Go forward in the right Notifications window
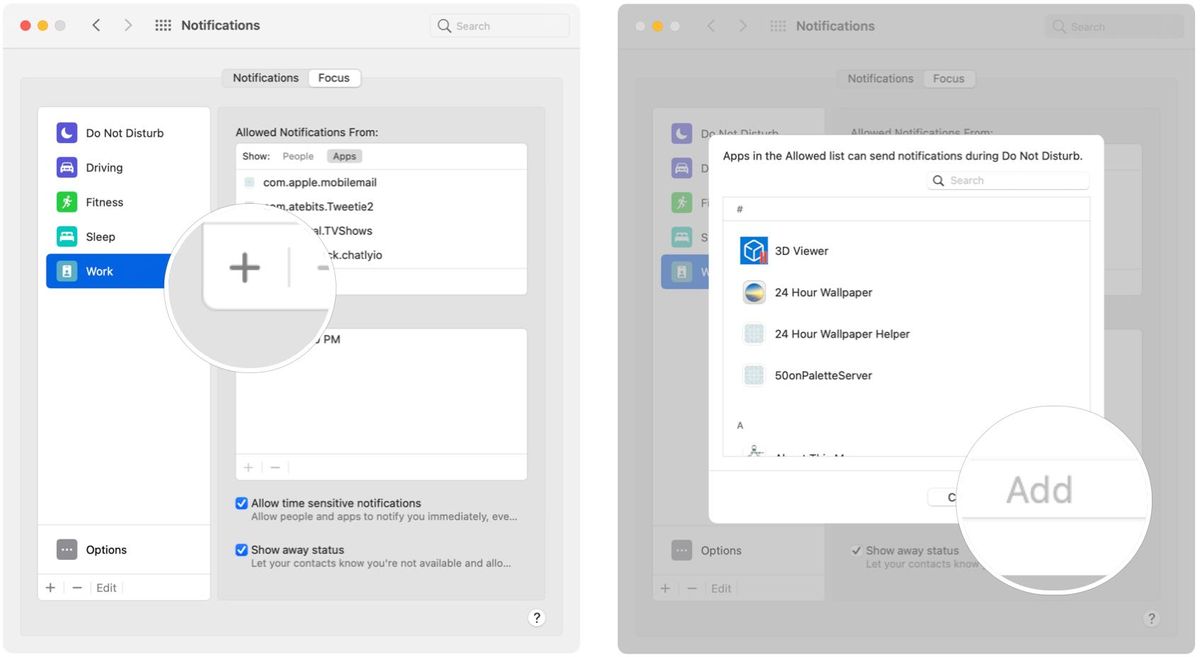1200x657 pixels. coord(743,26)
